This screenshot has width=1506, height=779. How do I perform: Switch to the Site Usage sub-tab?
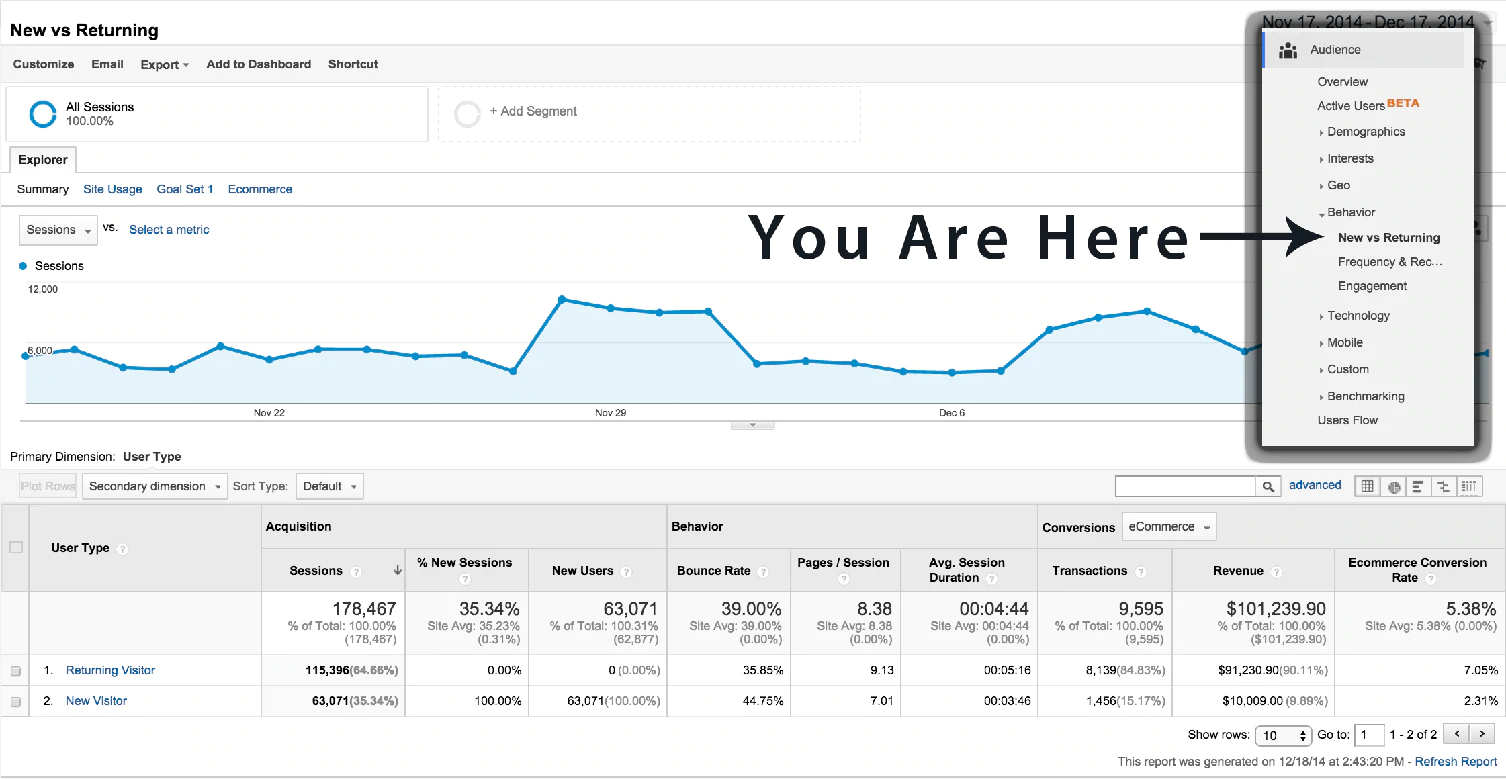click(x=113, y=189)
